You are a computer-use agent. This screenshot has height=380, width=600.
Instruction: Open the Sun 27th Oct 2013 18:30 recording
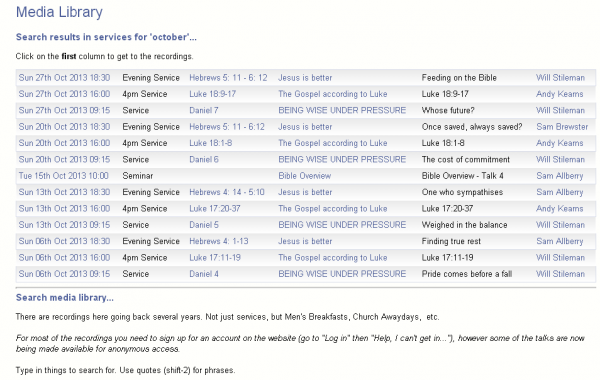tap(64, 78)
